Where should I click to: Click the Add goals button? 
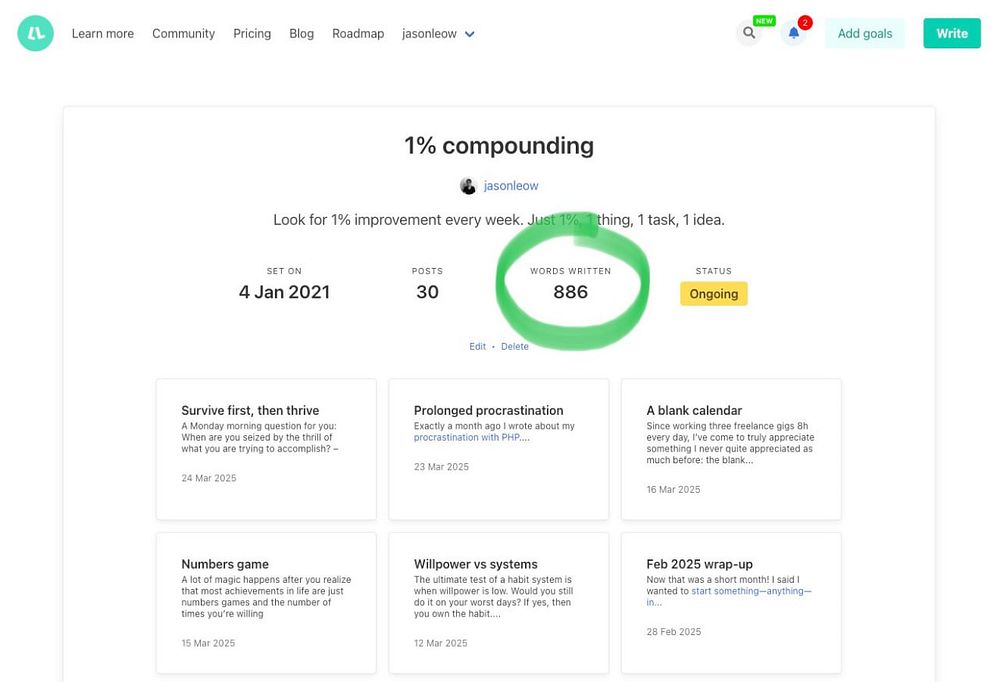pos(864,34)
